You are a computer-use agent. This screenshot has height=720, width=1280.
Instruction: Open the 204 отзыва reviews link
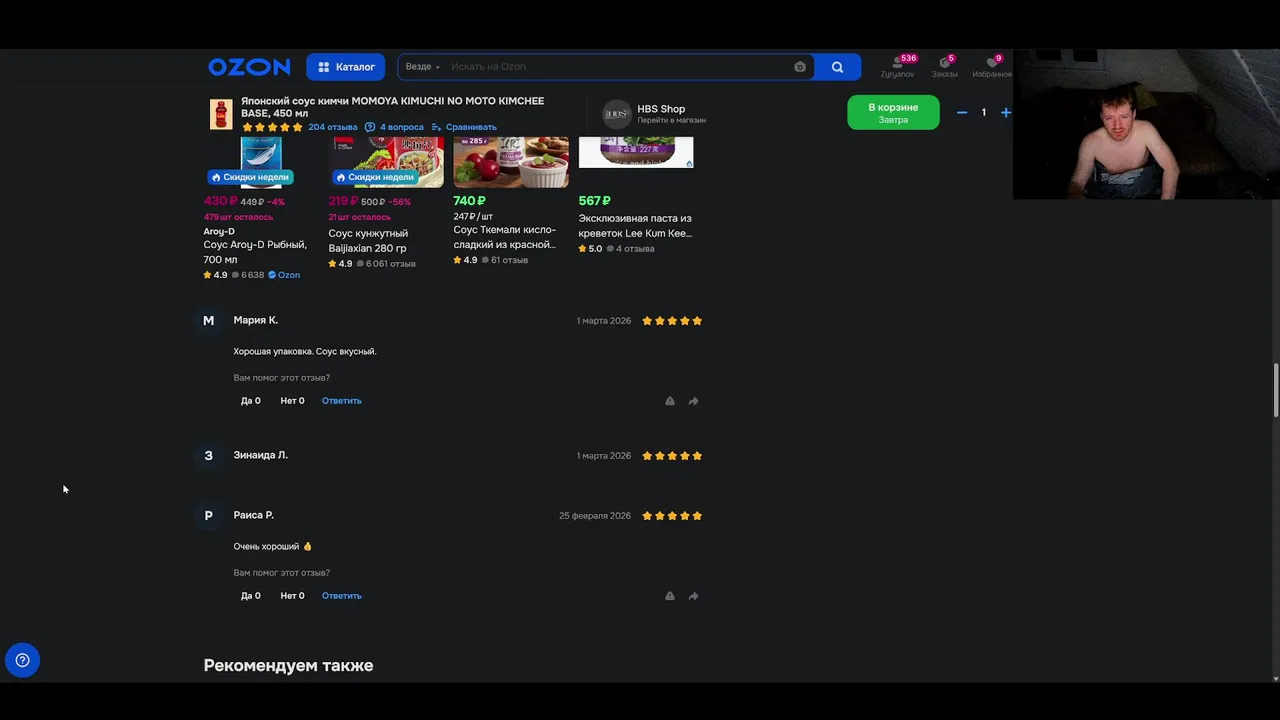(x=332, y=127)
